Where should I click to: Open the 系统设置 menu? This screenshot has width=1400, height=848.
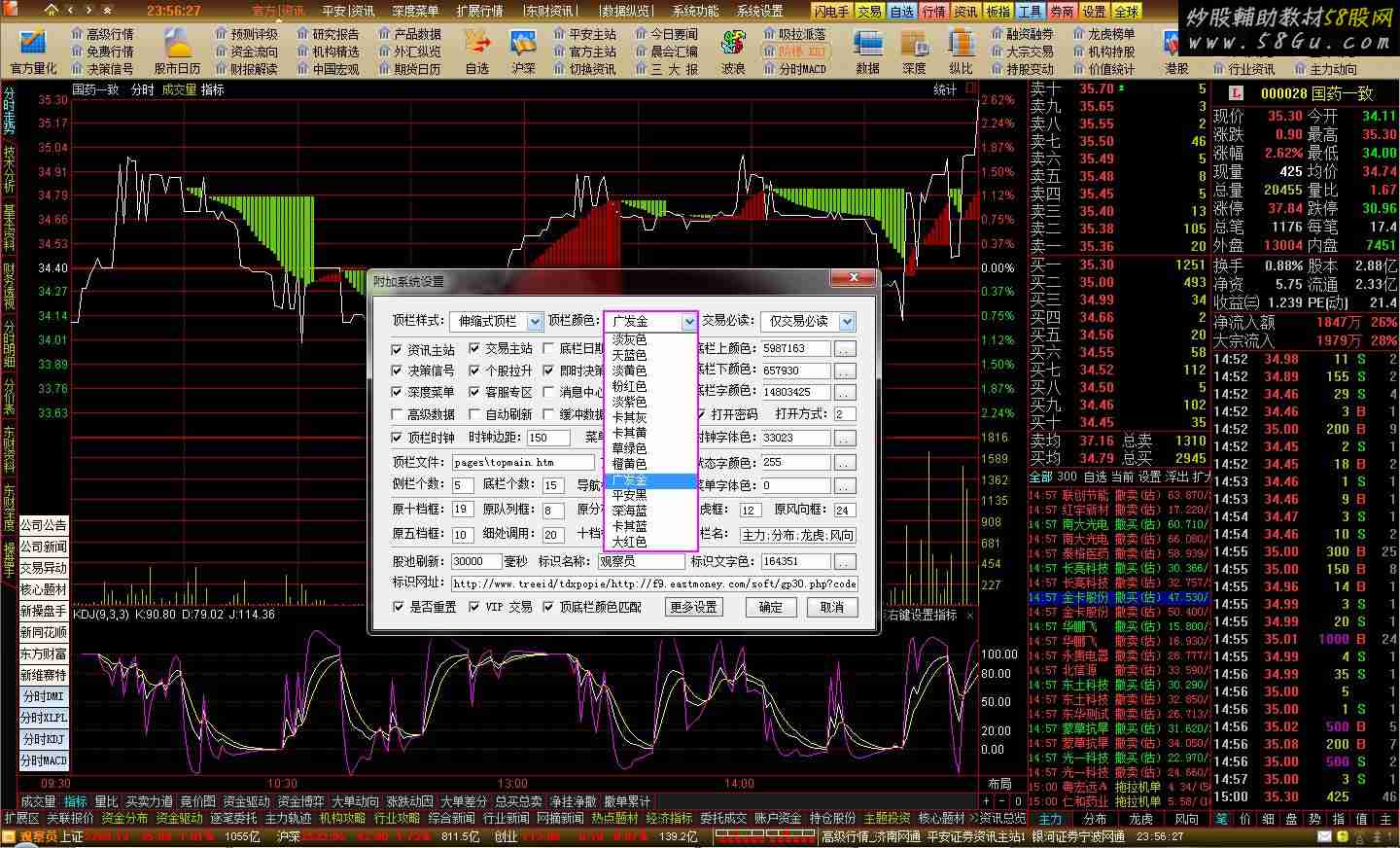pyautogui.click(x=759, y=11)
